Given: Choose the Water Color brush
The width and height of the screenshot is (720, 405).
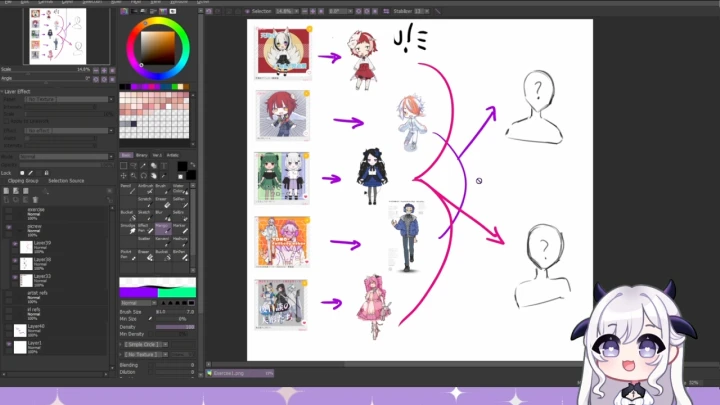Looking at the screenshot, I should [x=180, y=189].
